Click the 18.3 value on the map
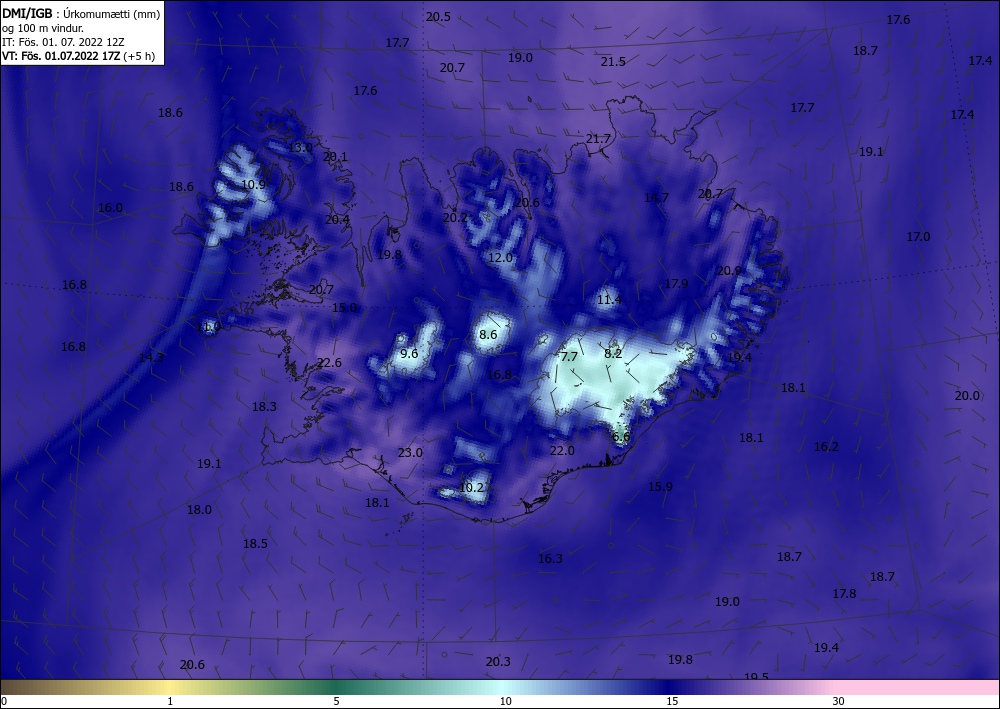 264,406
